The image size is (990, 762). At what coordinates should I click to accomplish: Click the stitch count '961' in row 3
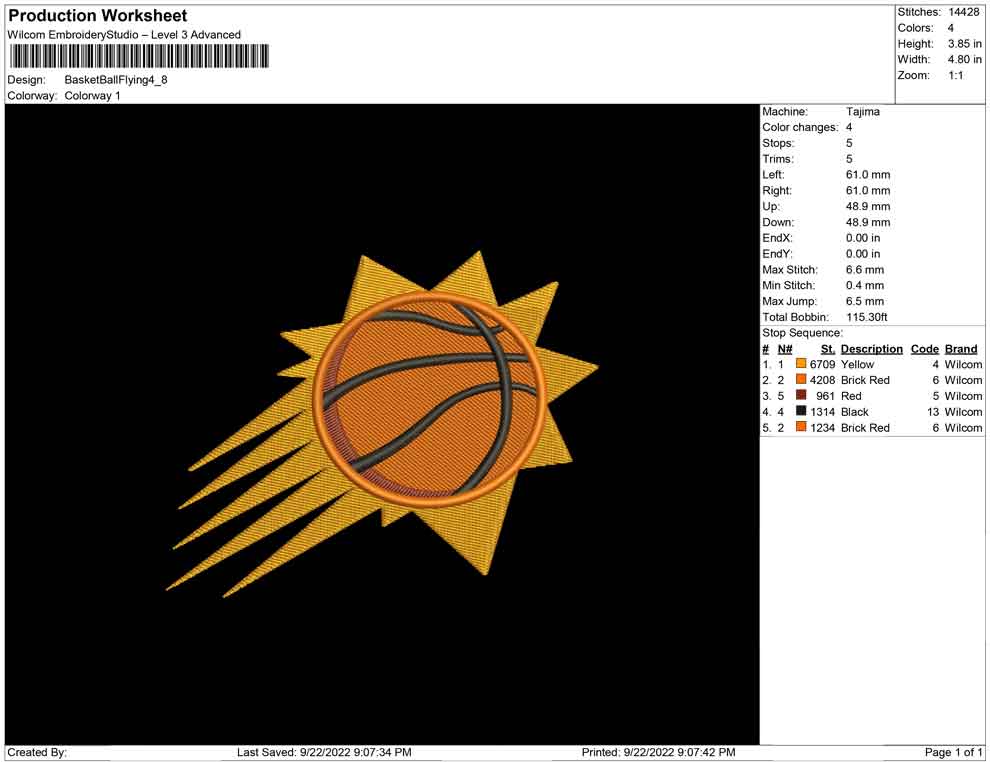[825, 396]
